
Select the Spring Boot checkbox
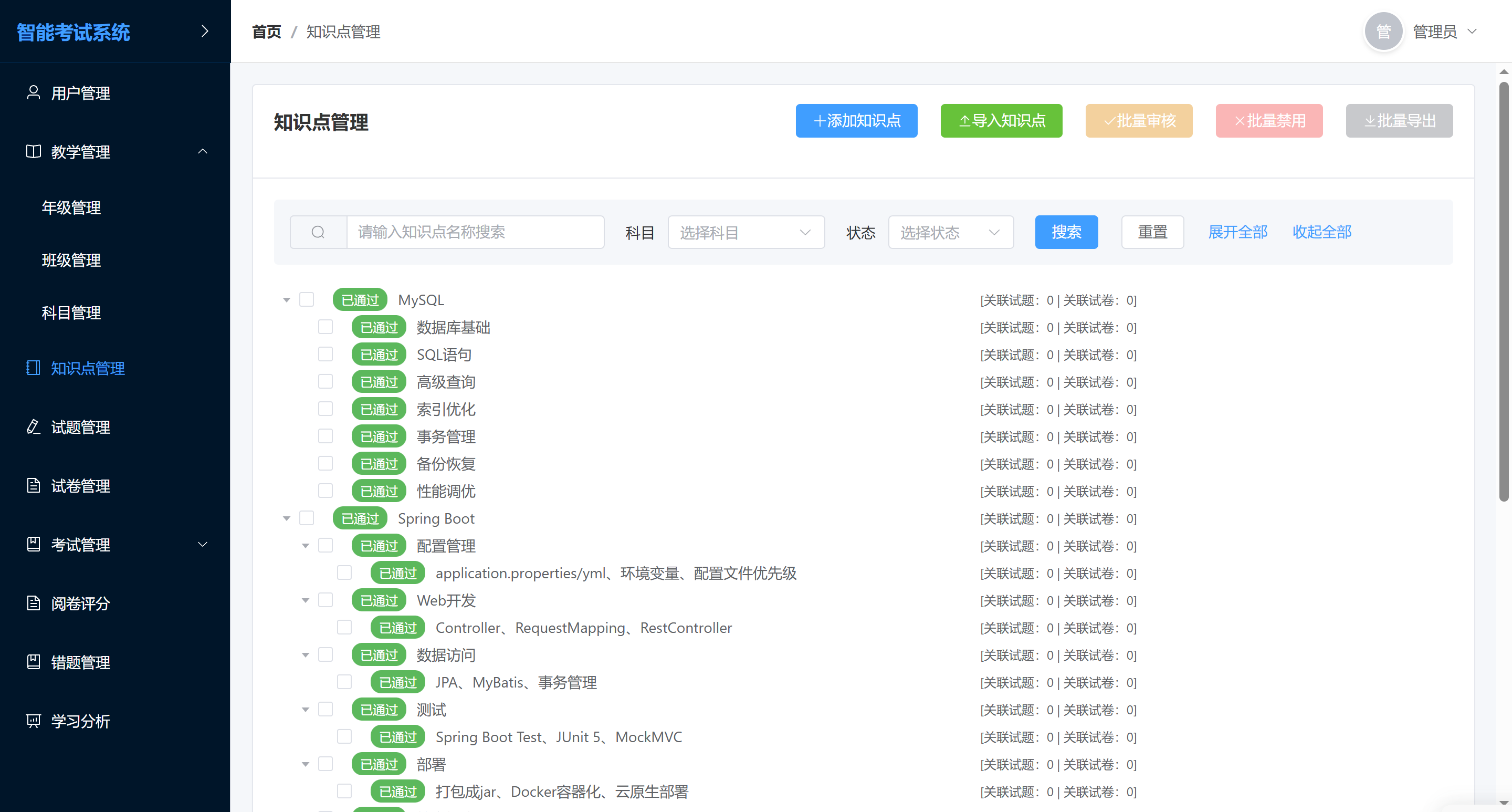[x=307, y=518]
